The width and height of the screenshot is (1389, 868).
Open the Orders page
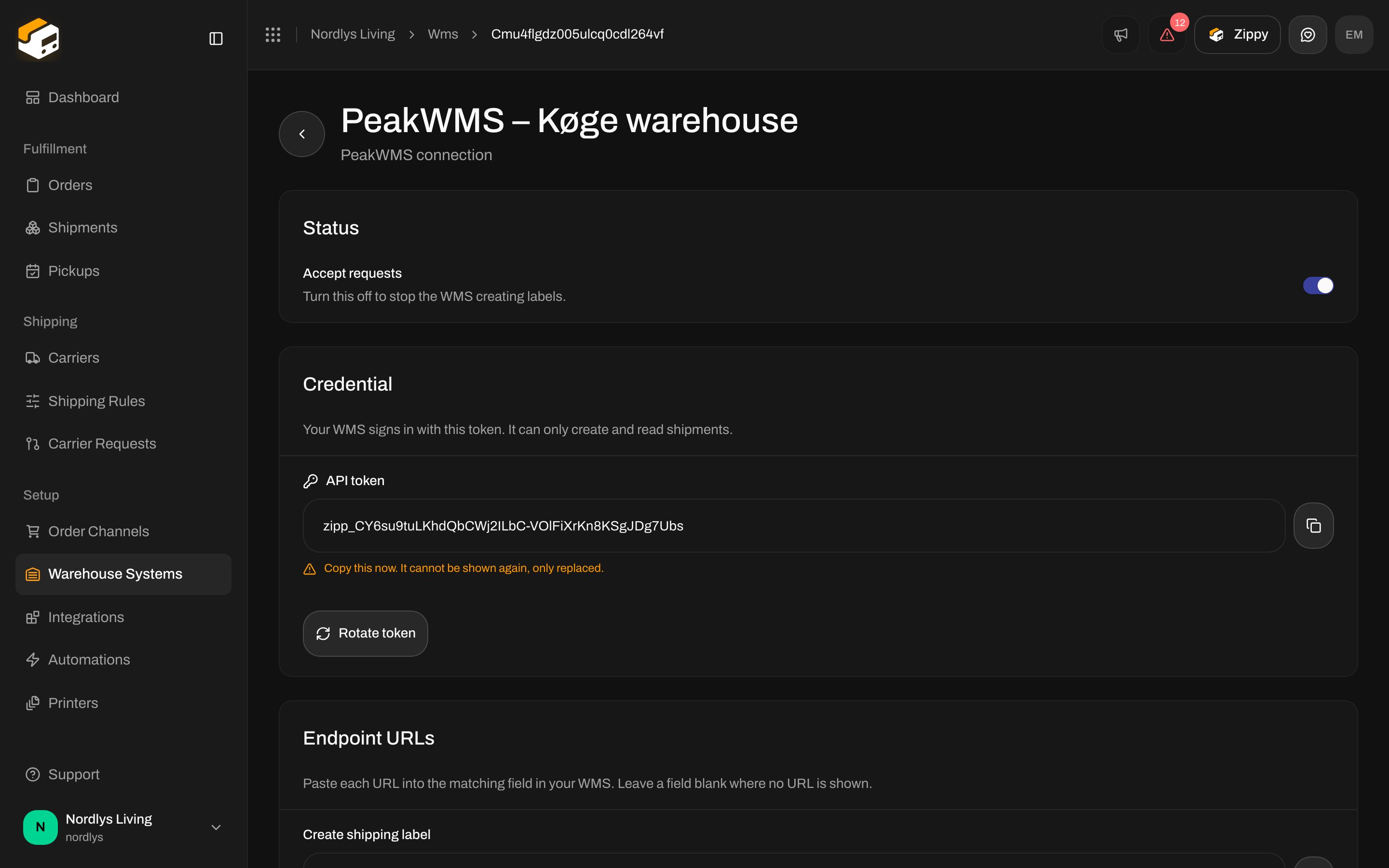(x=123, y=186)
